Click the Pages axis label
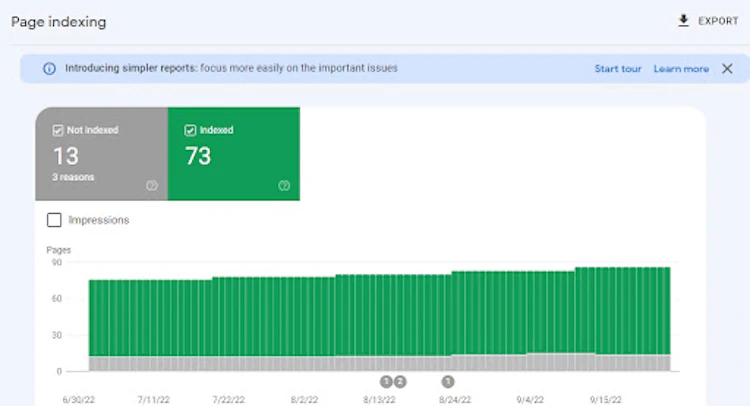 pyautogui.click(x=58, y=250)
